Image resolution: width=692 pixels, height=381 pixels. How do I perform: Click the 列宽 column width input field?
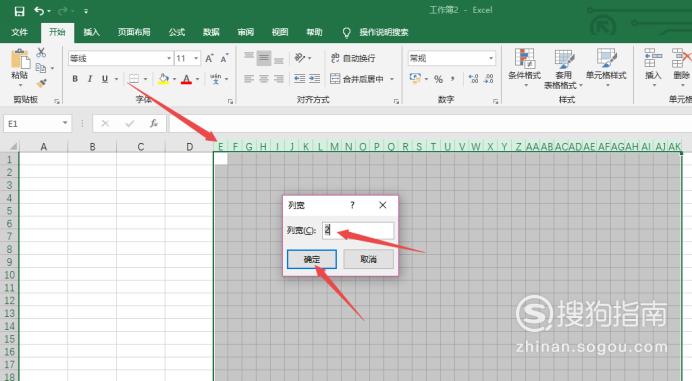(358, 230)
